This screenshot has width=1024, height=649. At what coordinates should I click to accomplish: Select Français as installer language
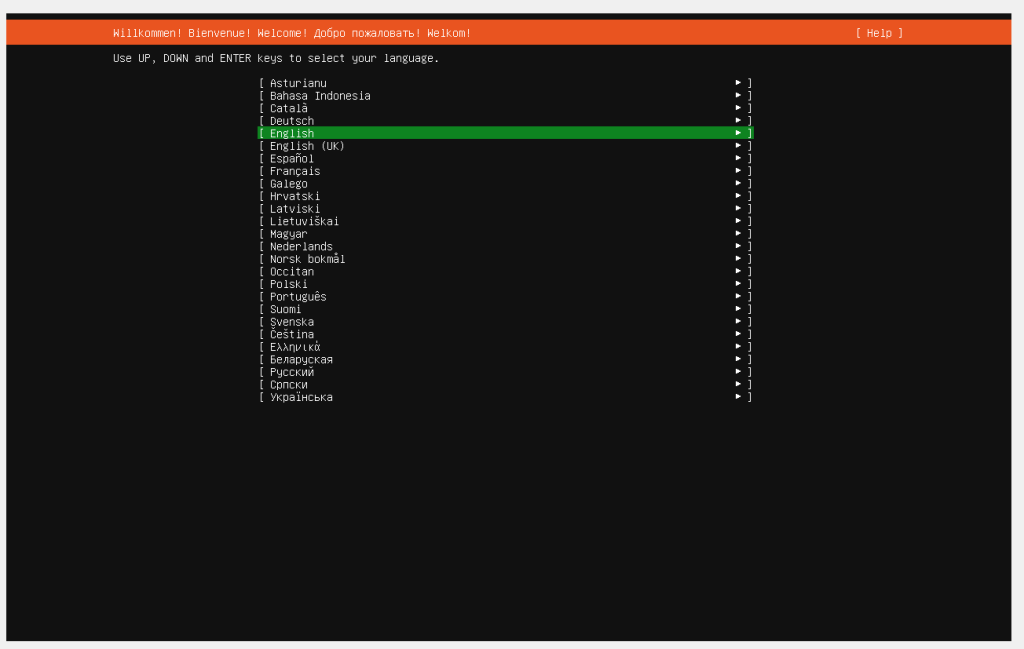pos(295,171)
